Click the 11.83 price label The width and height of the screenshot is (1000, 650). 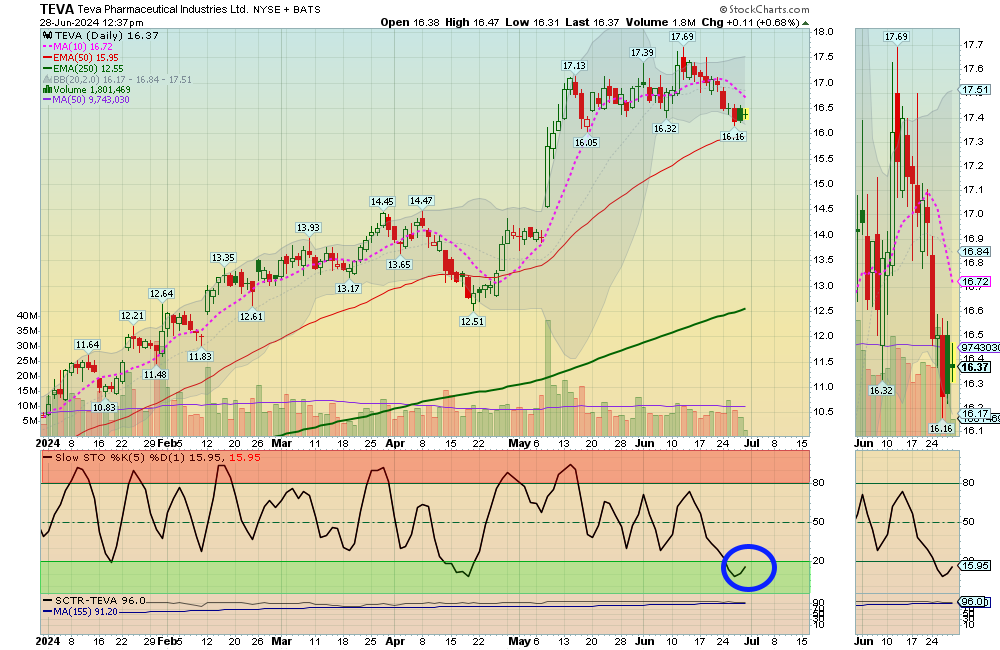[200, 356]
